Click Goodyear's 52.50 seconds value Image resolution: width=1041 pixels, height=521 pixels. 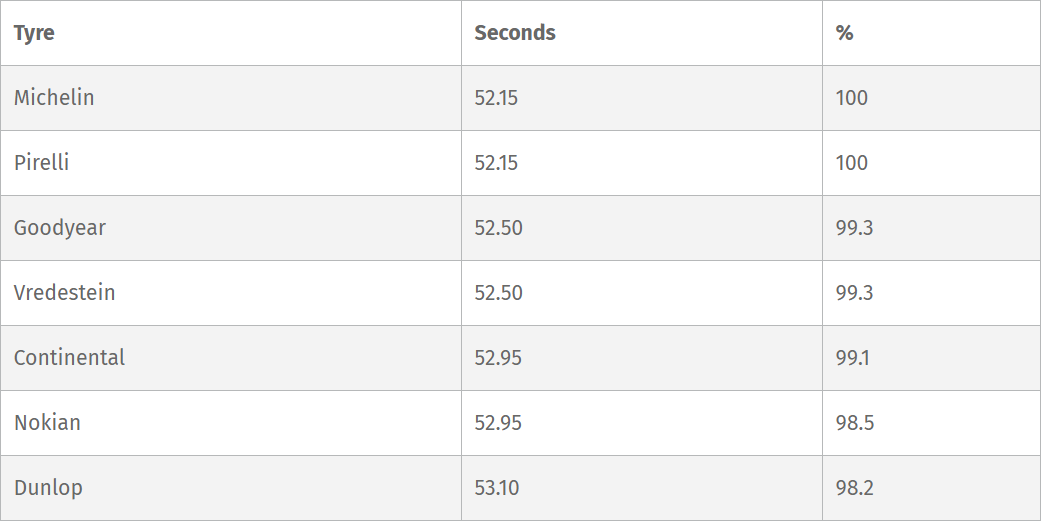tap(498, 228)
